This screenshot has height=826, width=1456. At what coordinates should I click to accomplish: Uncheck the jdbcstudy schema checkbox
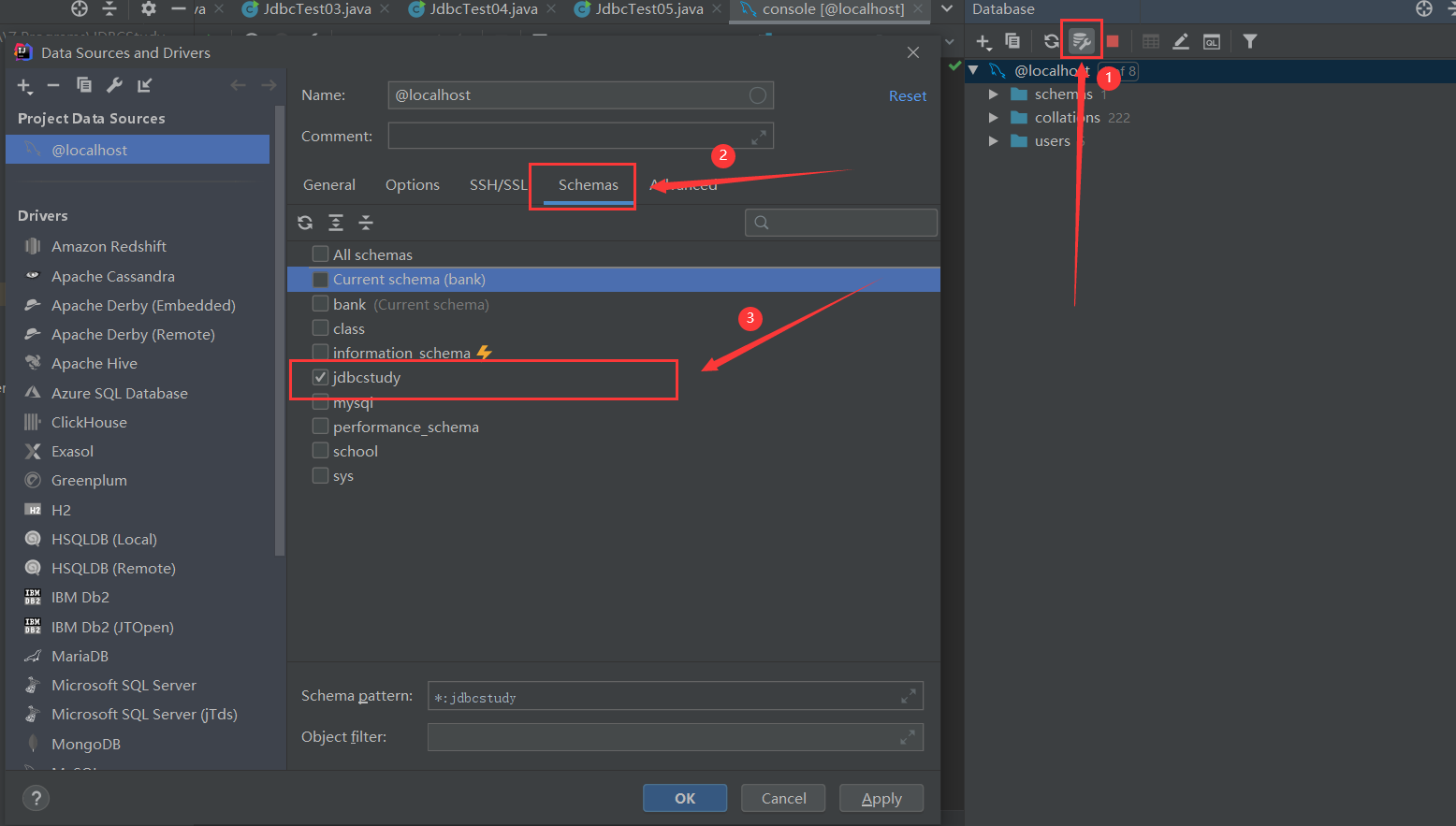[x=320, y=377]
